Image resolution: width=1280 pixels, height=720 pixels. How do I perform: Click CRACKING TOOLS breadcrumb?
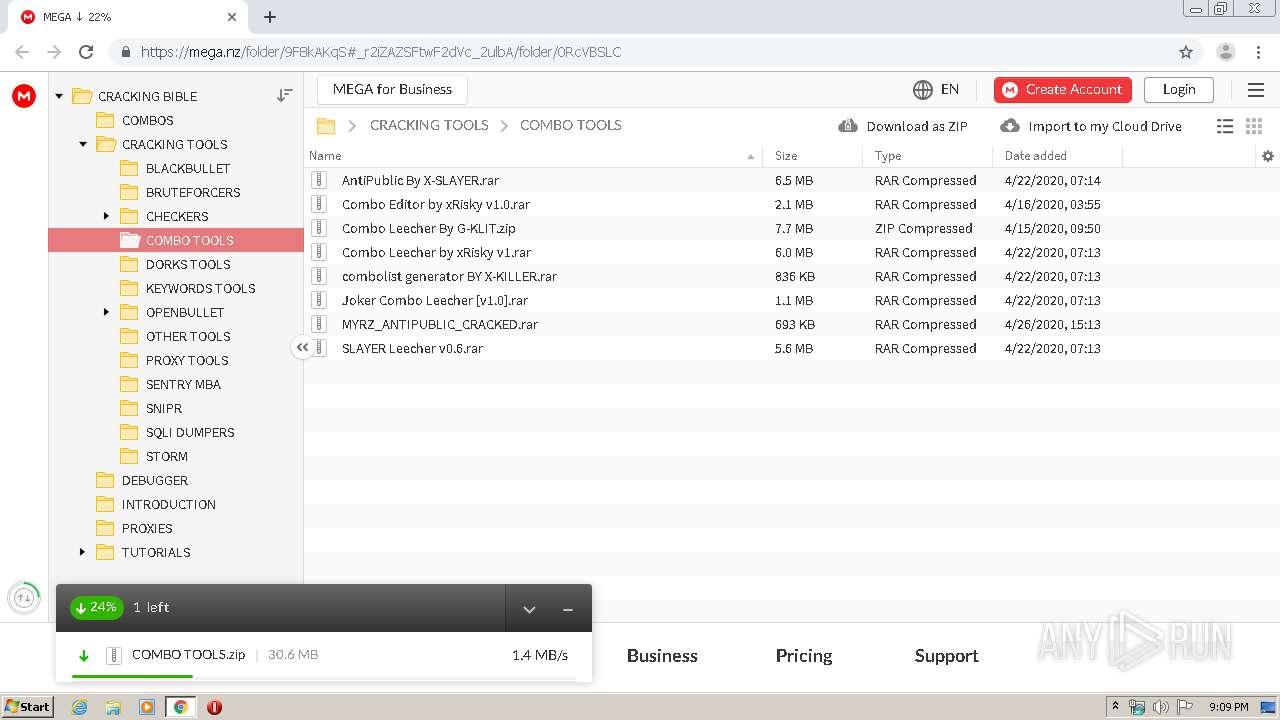coord(429,125)
